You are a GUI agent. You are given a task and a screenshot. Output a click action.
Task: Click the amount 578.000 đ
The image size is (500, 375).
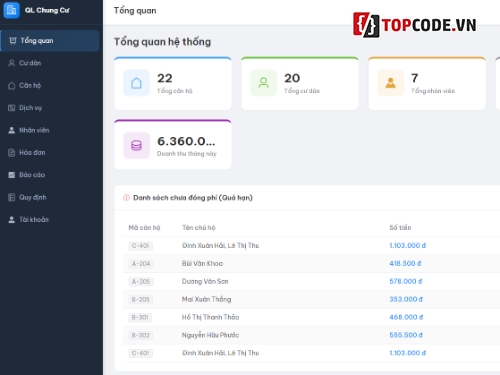click(x=406, y=282)
